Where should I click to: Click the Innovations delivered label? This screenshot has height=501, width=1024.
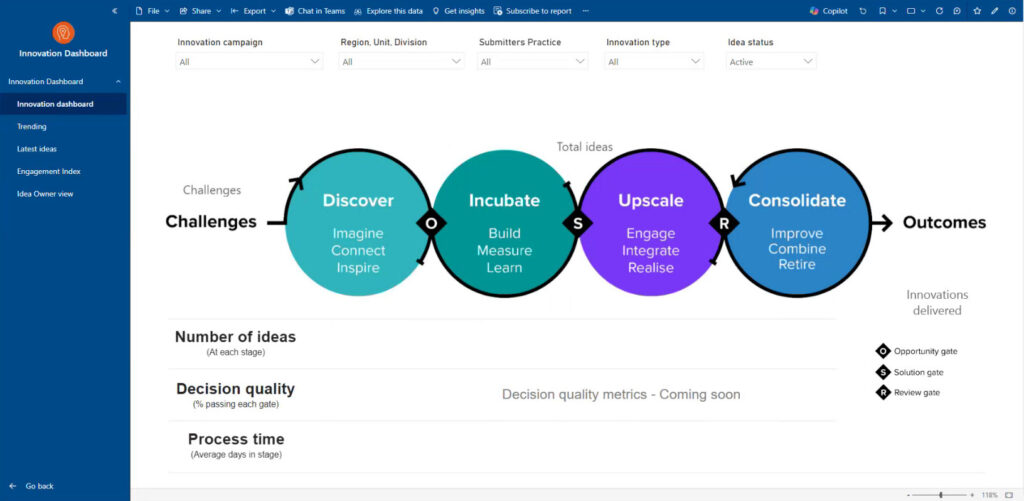click(937, 302)
